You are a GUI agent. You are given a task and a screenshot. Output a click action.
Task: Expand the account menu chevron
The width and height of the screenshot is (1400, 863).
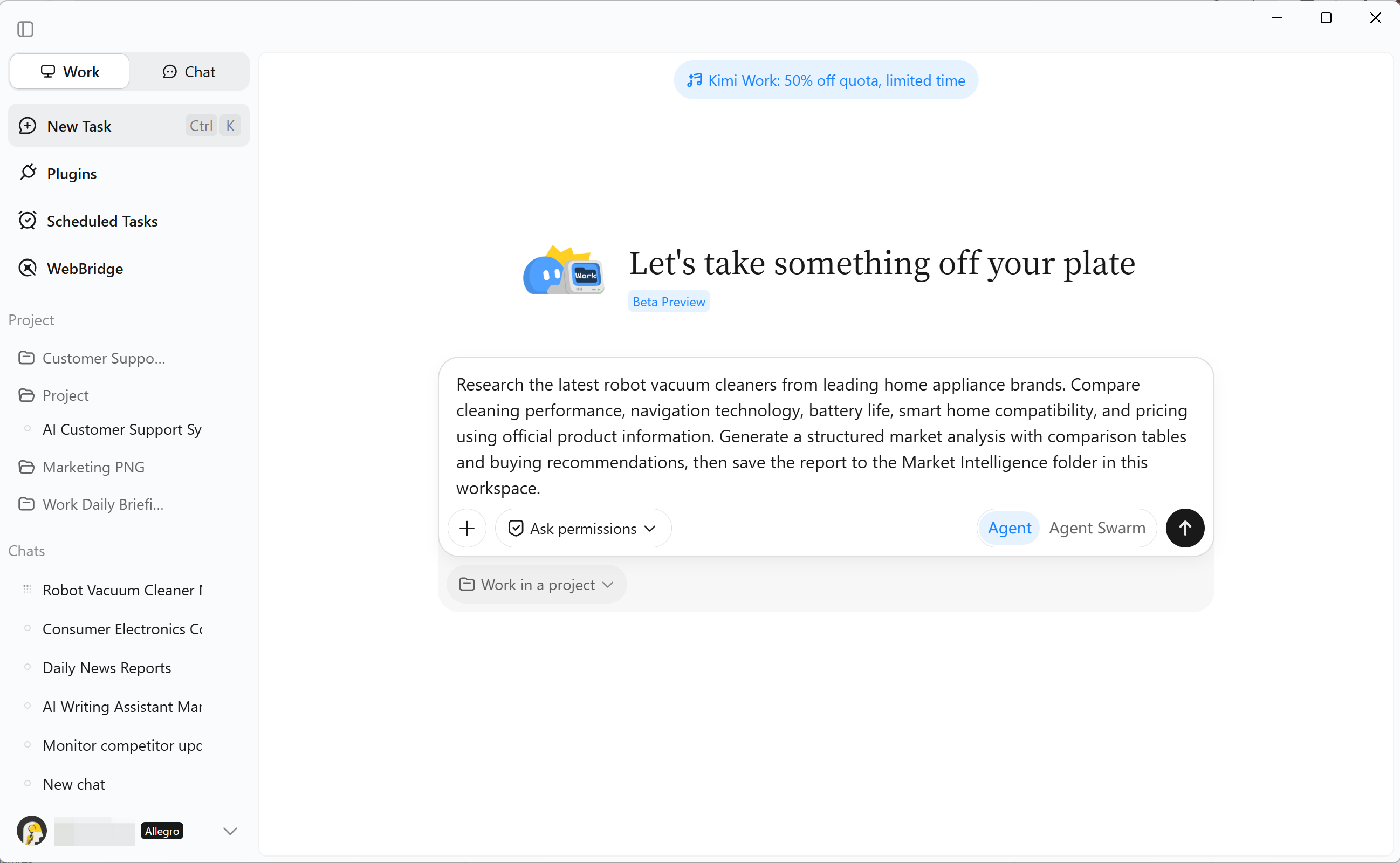230,831
